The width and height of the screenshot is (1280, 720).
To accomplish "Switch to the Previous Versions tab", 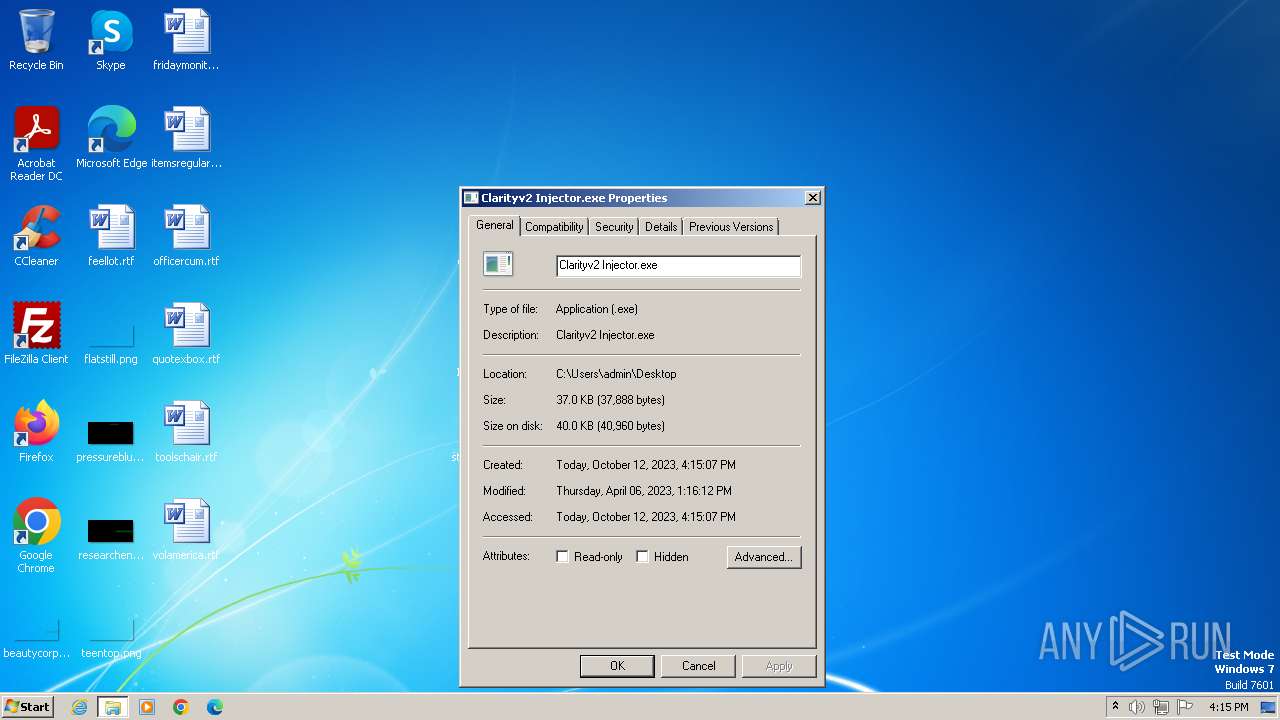I will point(731,227).
